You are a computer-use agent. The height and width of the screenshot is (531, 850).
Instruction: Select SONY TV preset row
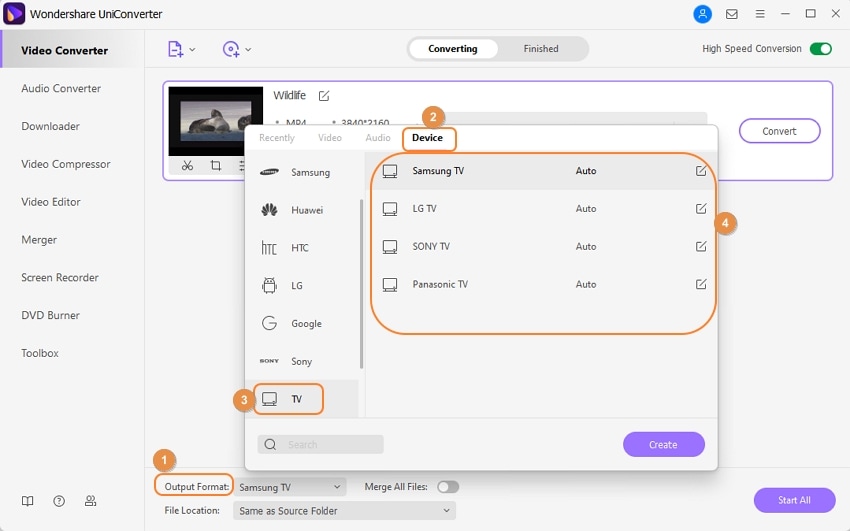click(542, 247)
